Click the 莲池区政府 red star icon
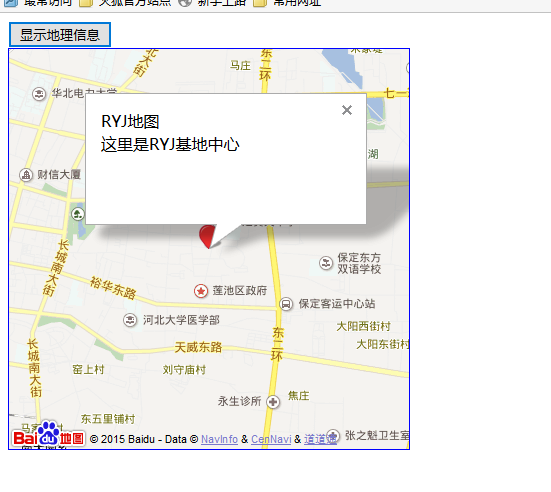The height and width of the screenshot is (492, 551). (201, 291)
